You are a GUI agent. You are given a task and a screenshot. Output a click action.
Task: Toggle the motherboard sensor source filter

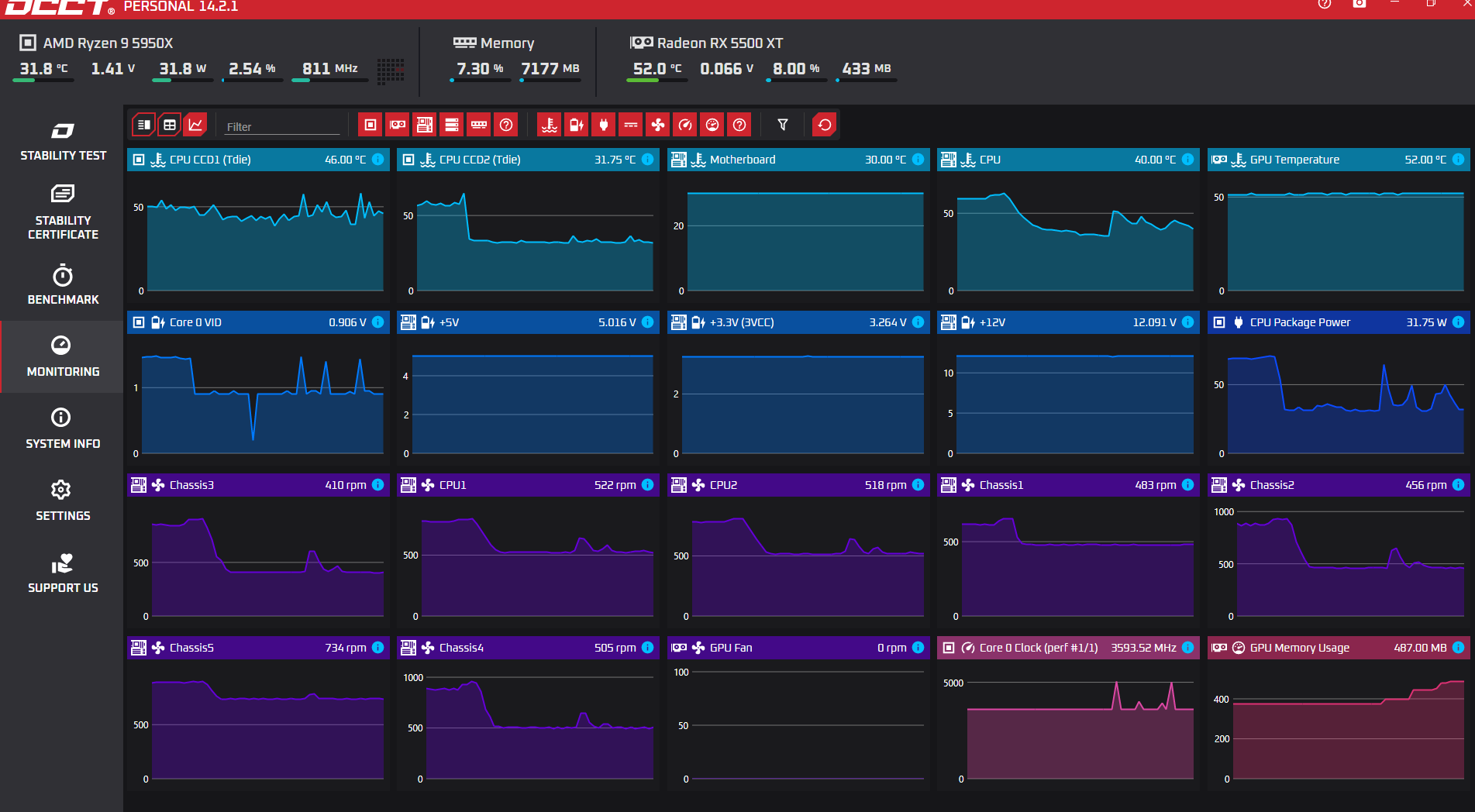(x=425, y=125)
